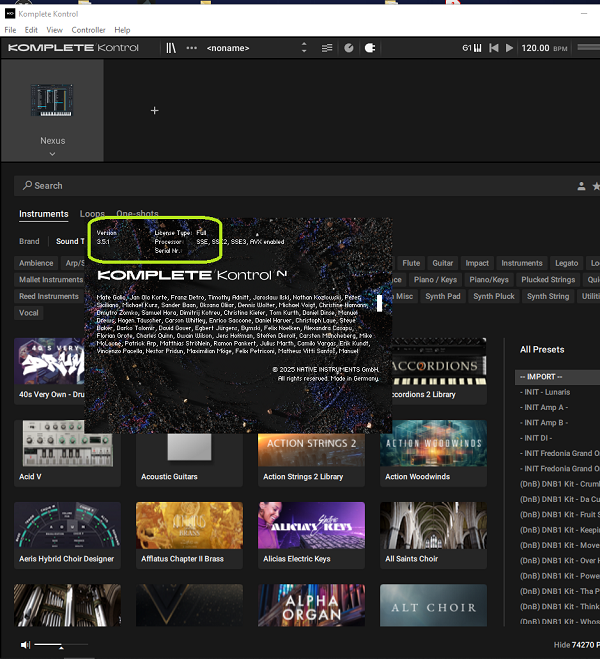
Task: Toggle the Impact tag filter
Action: pos(477,263)
